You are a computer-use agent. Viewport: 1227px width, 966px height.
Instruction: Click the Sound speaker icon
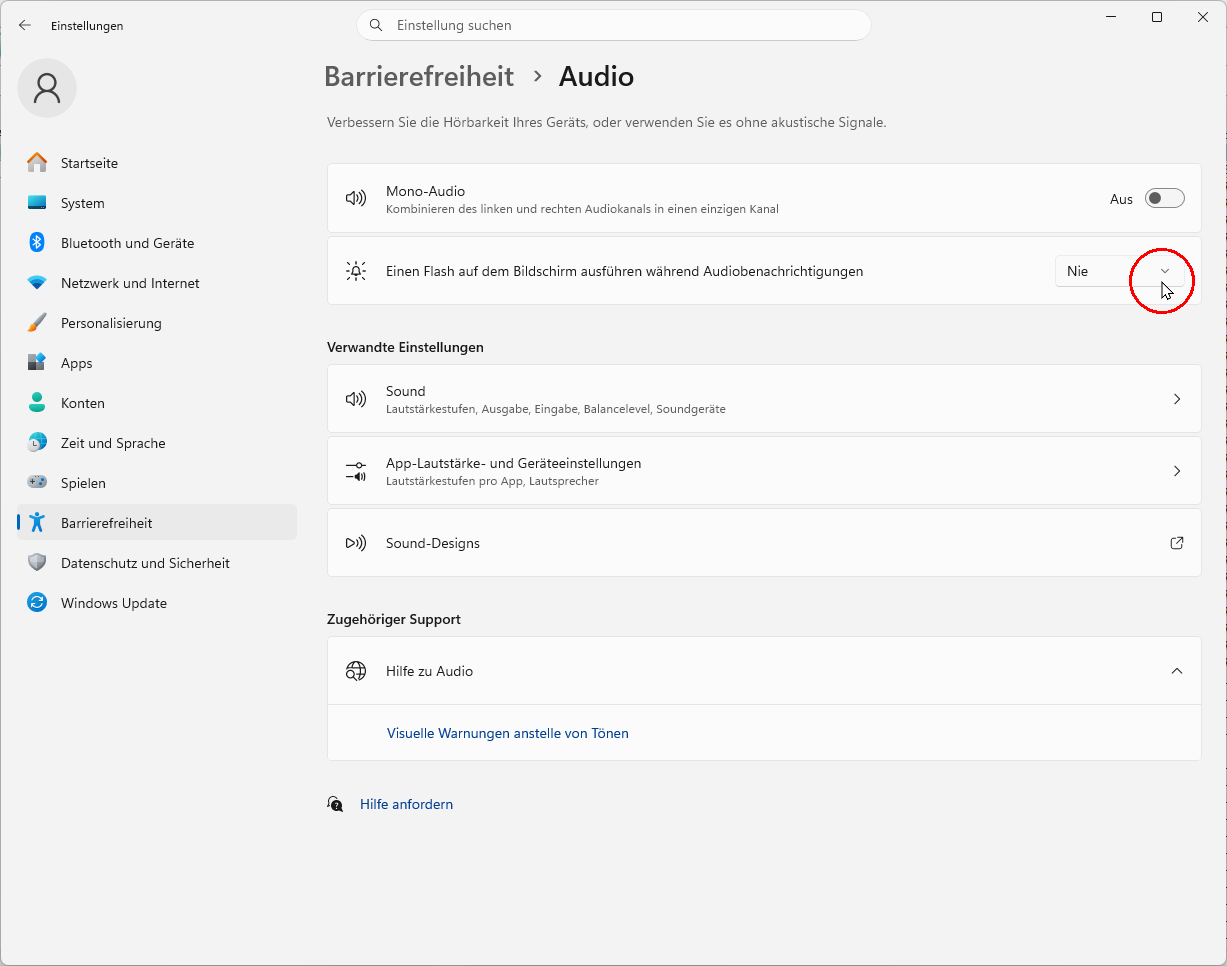click(355, 399)
